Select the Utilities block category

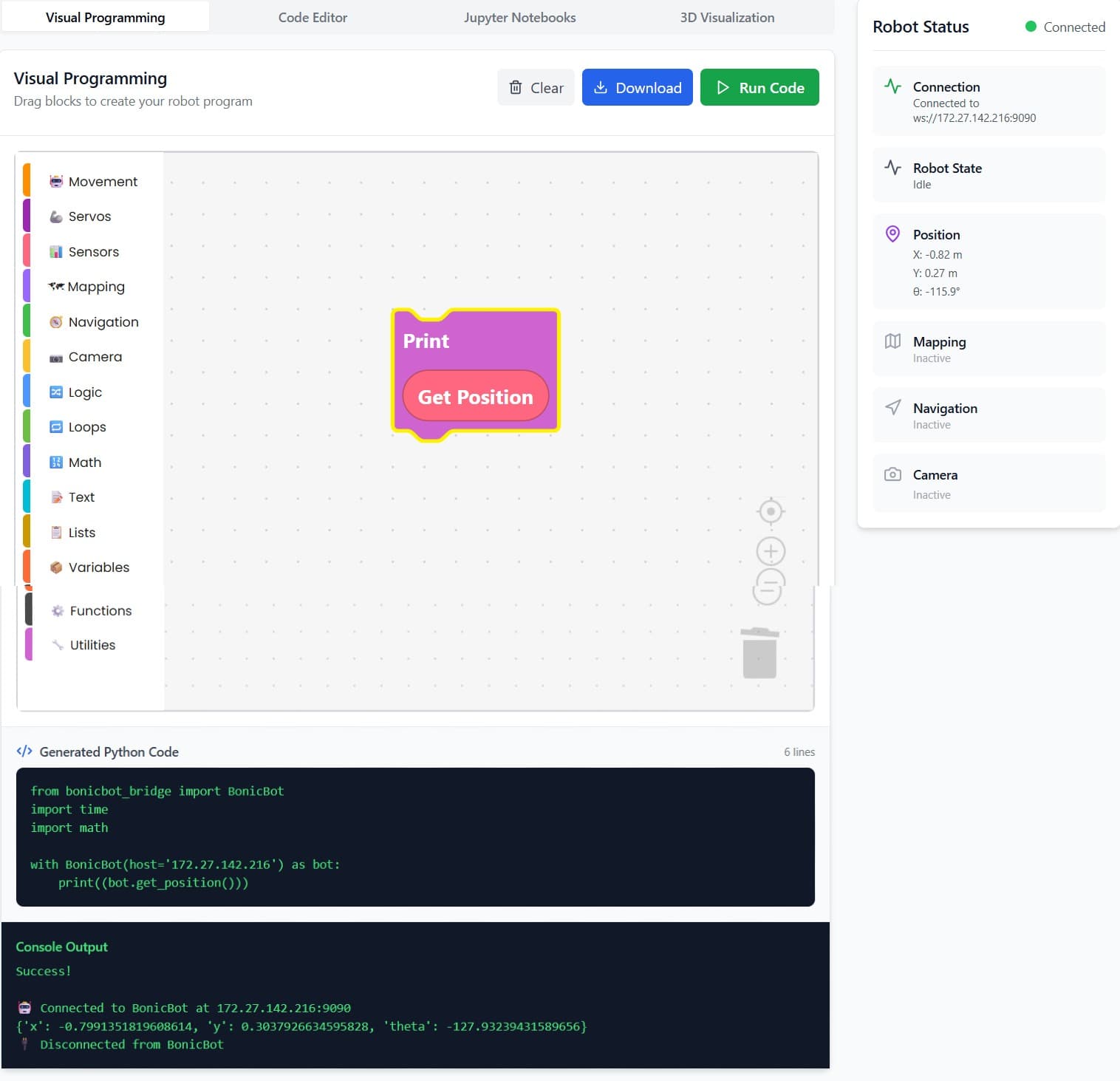click(x=92, y=645)
